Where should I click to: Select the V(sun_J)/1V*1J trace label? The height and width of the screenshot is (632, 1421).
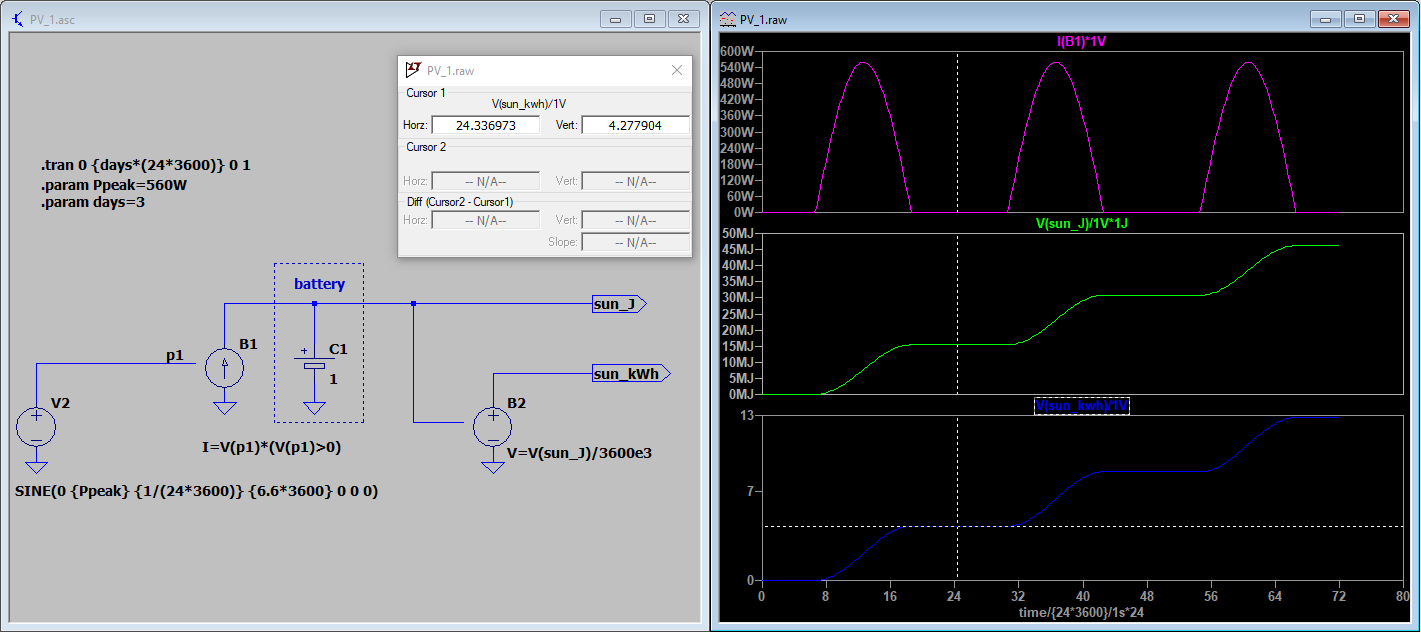coord(1081,224)
